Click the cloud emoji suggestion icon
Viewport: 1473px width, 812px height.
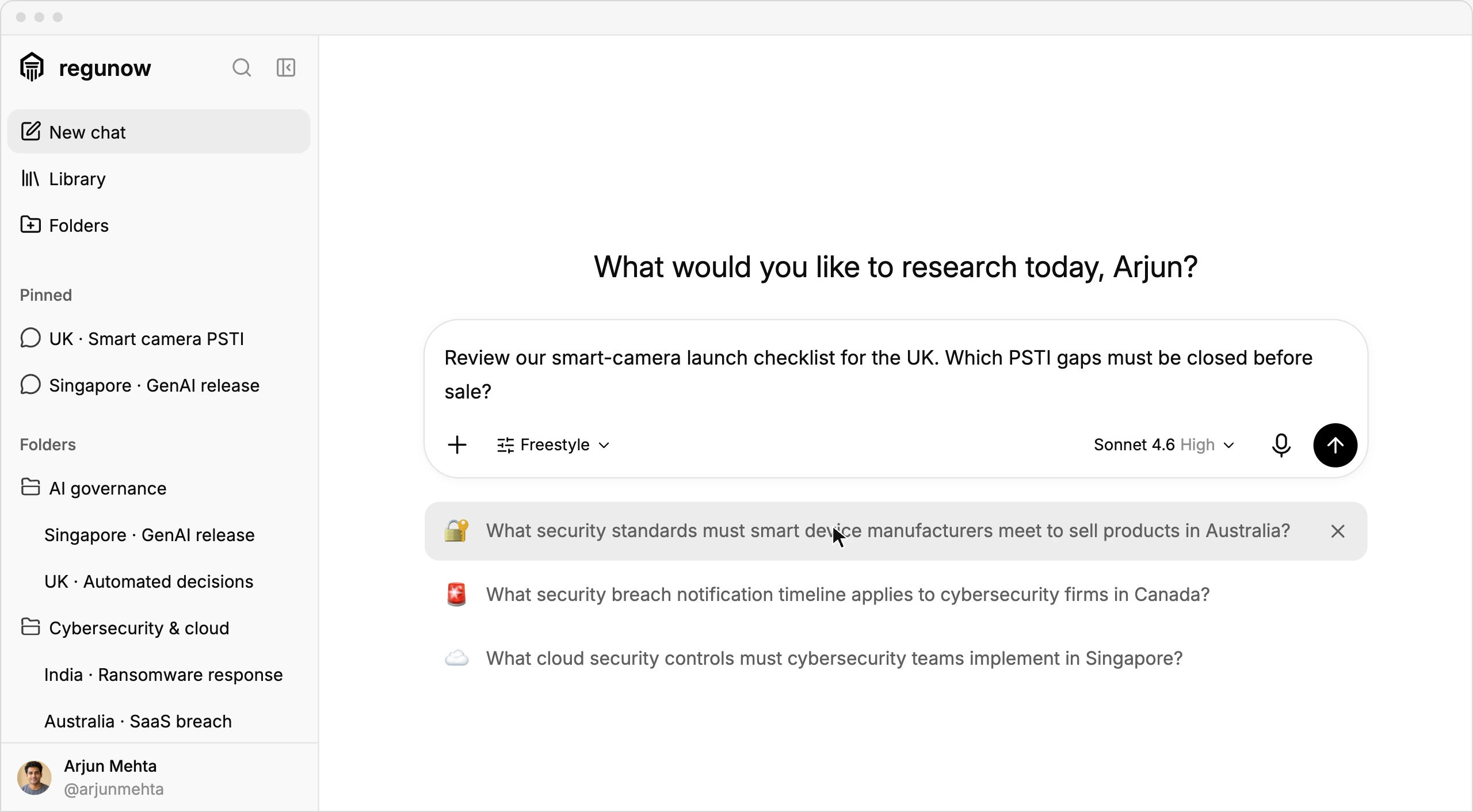[x=456, y=658]
